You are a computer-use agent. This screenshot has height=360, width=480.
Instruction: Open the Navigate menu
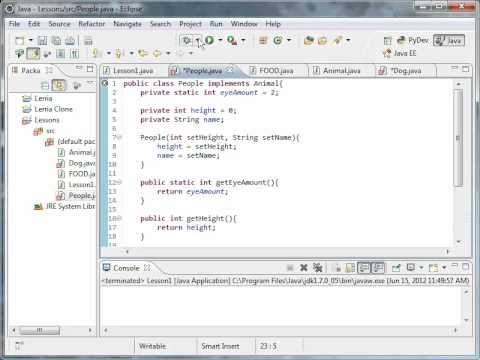point(127,24)
